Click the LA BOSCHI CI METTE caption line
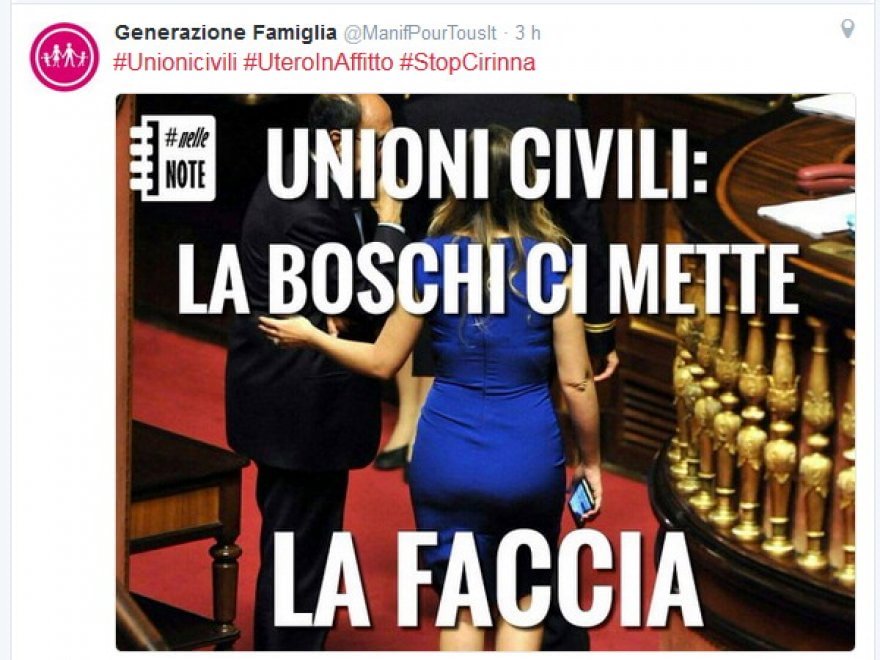 pyautogui.click(x=488, y=279)
